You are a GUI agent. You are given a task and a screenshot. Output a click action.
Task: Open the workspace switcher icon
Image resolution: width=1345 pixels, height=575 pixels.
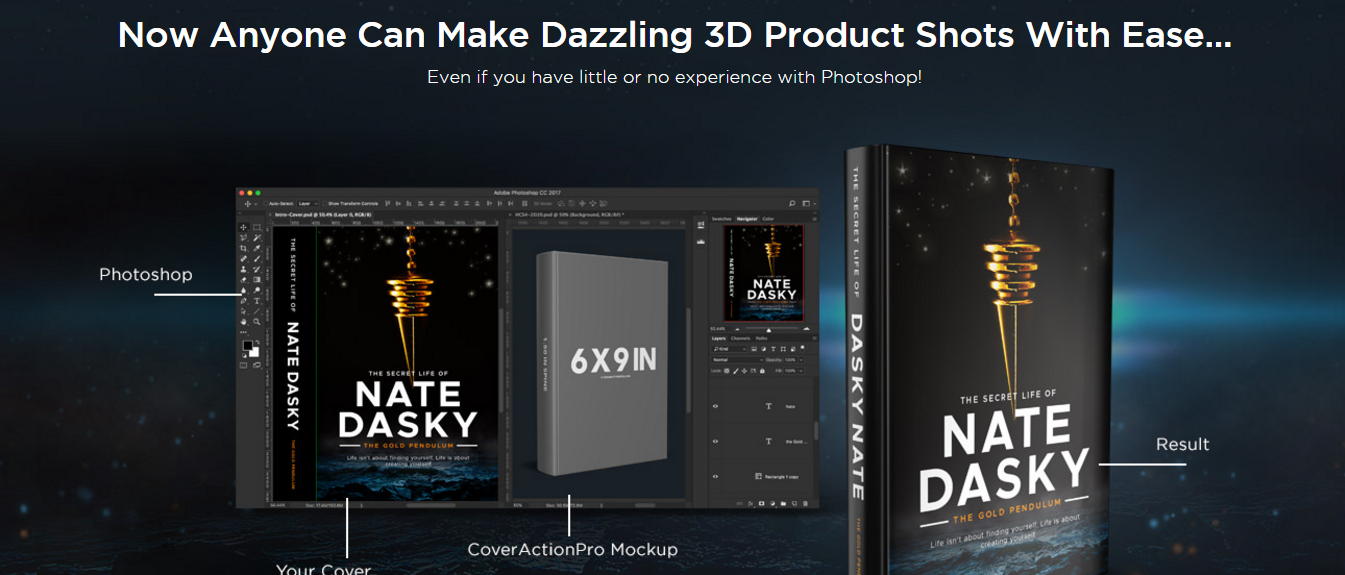pos(806,204)
